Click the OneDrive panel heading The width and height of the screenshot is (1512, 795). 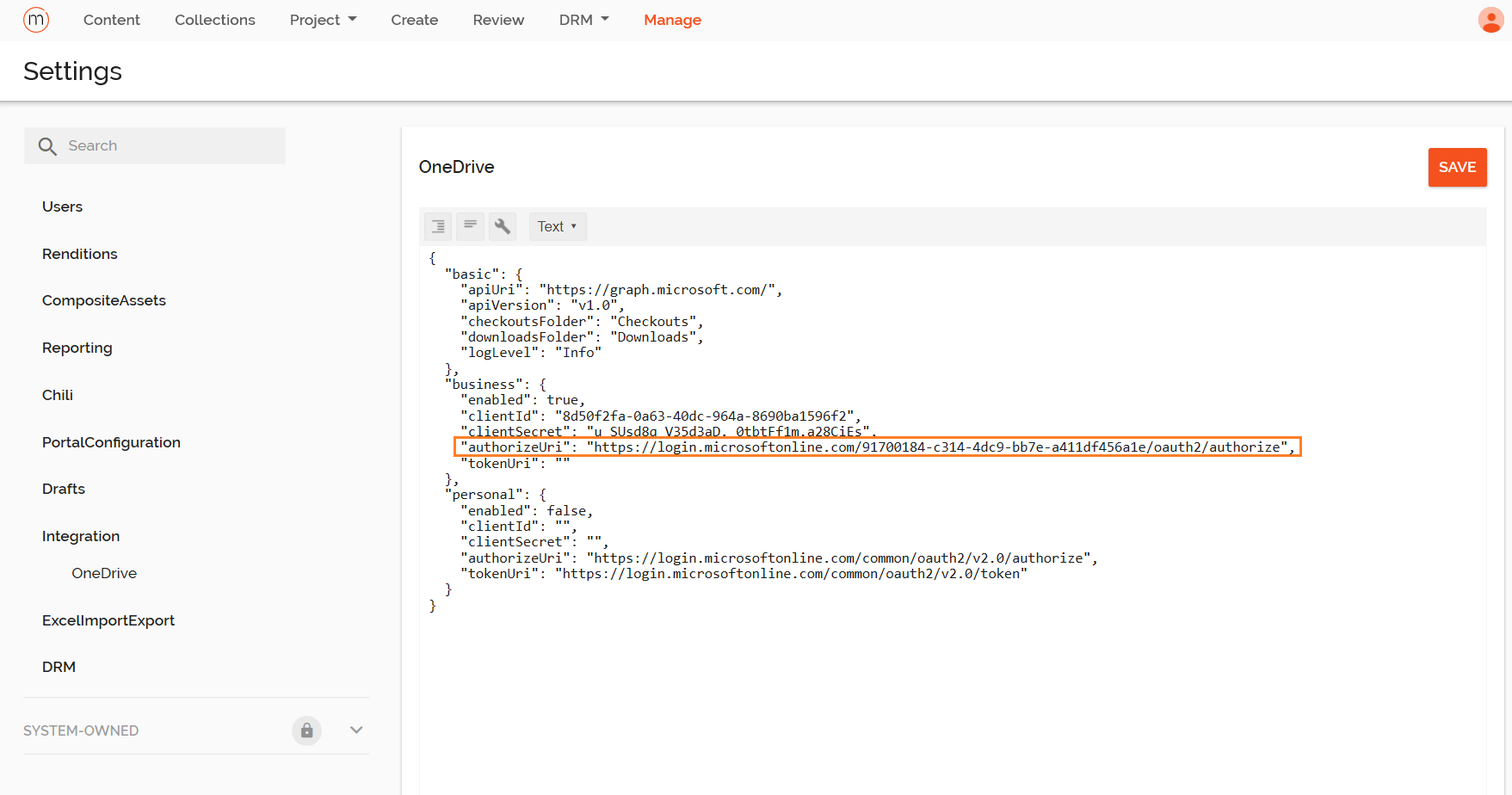tap(456, 167)
